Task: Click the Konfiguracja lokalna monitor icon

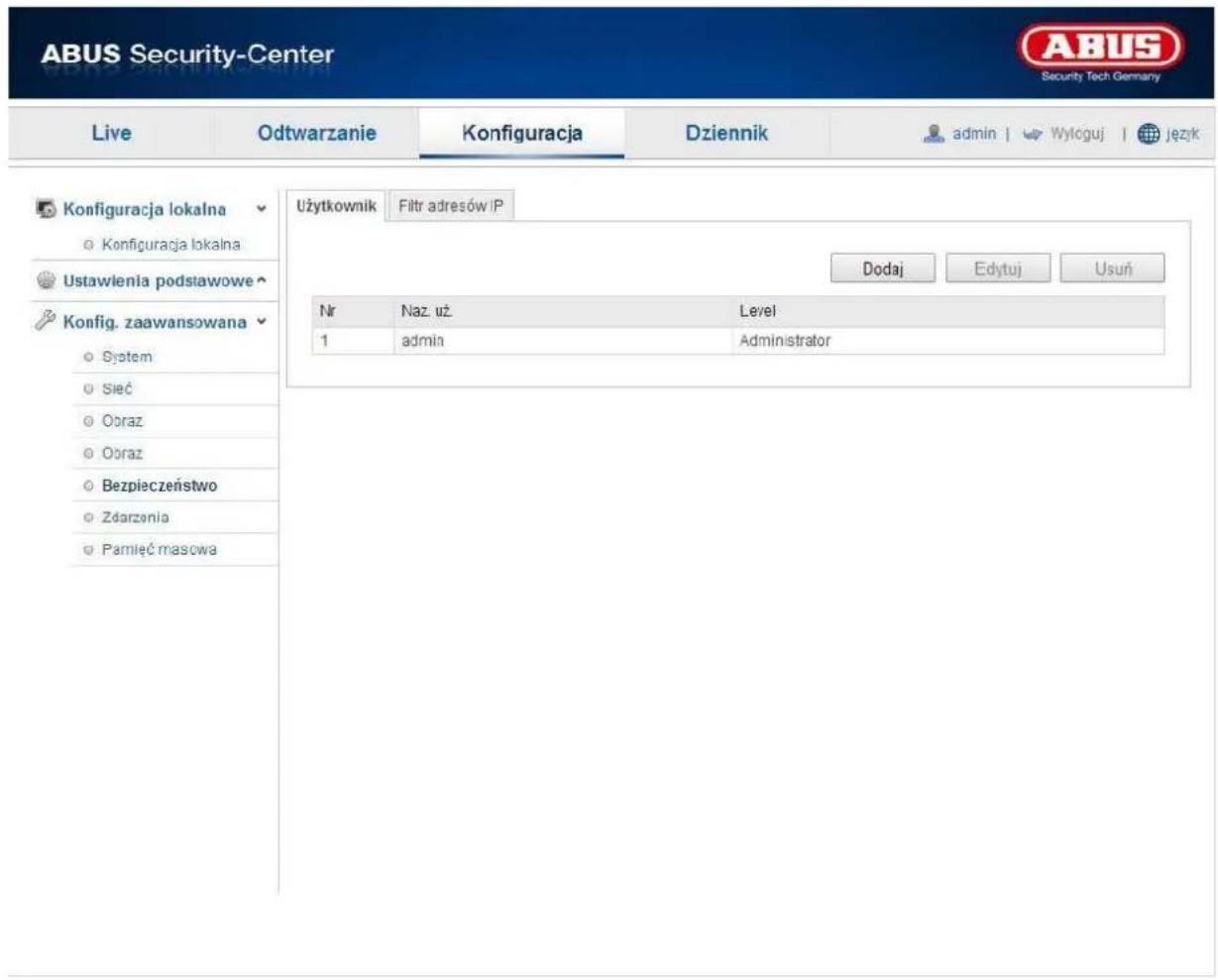Action: tap(45, 210)
